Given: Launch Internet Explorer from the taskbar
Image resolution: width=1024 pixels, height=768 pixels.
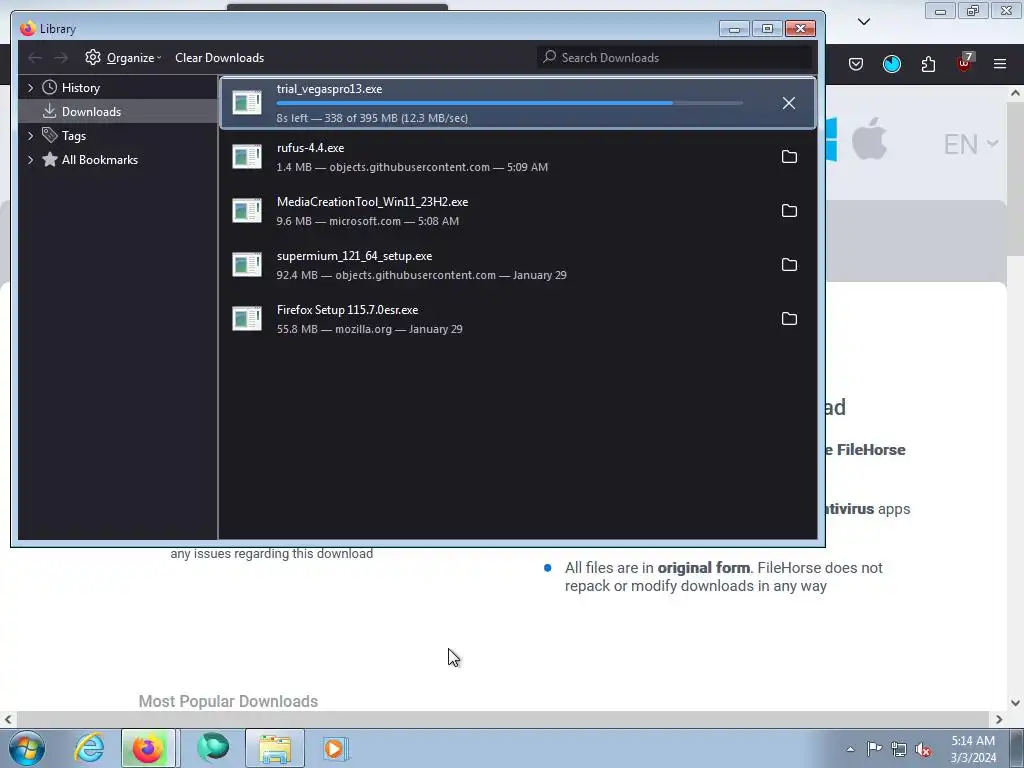Looking at the screenshot, I should 89,748.
